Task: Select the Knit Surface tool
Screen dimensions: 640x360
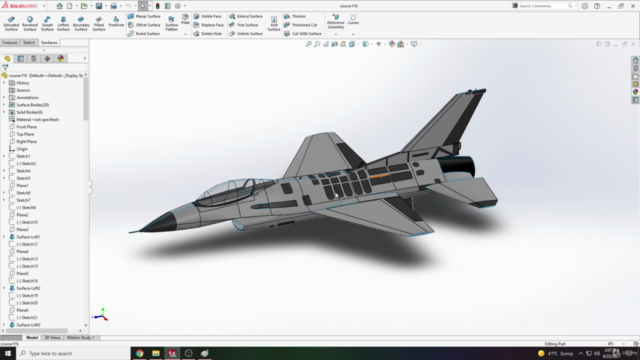Action: (x=274, y=24)
